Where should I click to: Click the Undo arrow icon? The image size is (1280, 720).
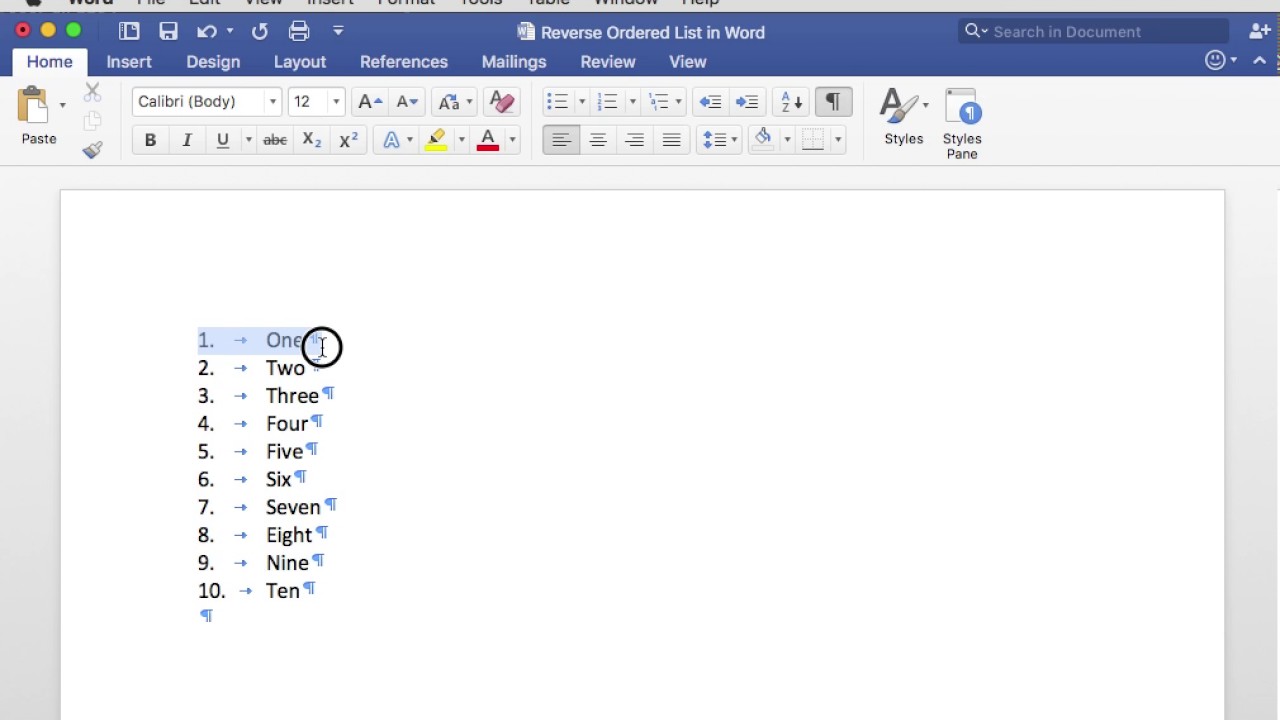pos(206,32)
